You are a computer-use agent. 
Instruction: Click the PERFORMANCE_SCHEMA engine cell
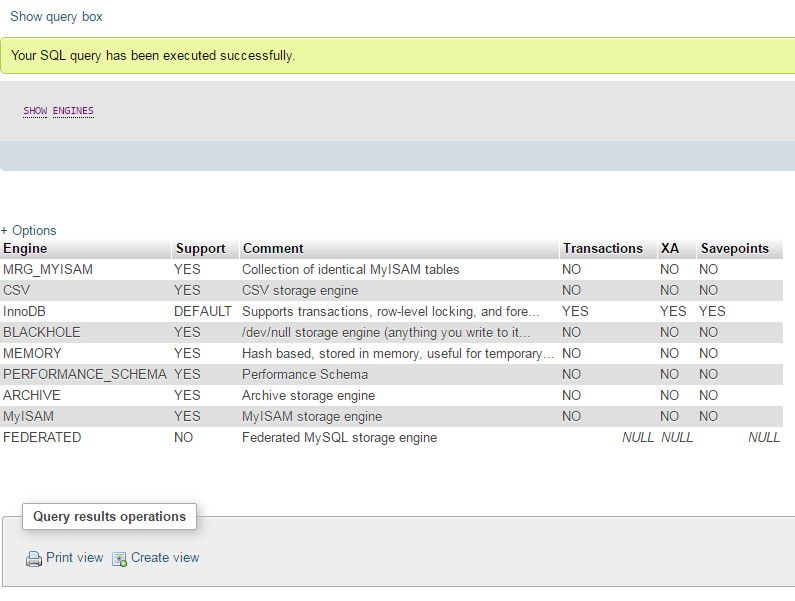pos(85,374)
